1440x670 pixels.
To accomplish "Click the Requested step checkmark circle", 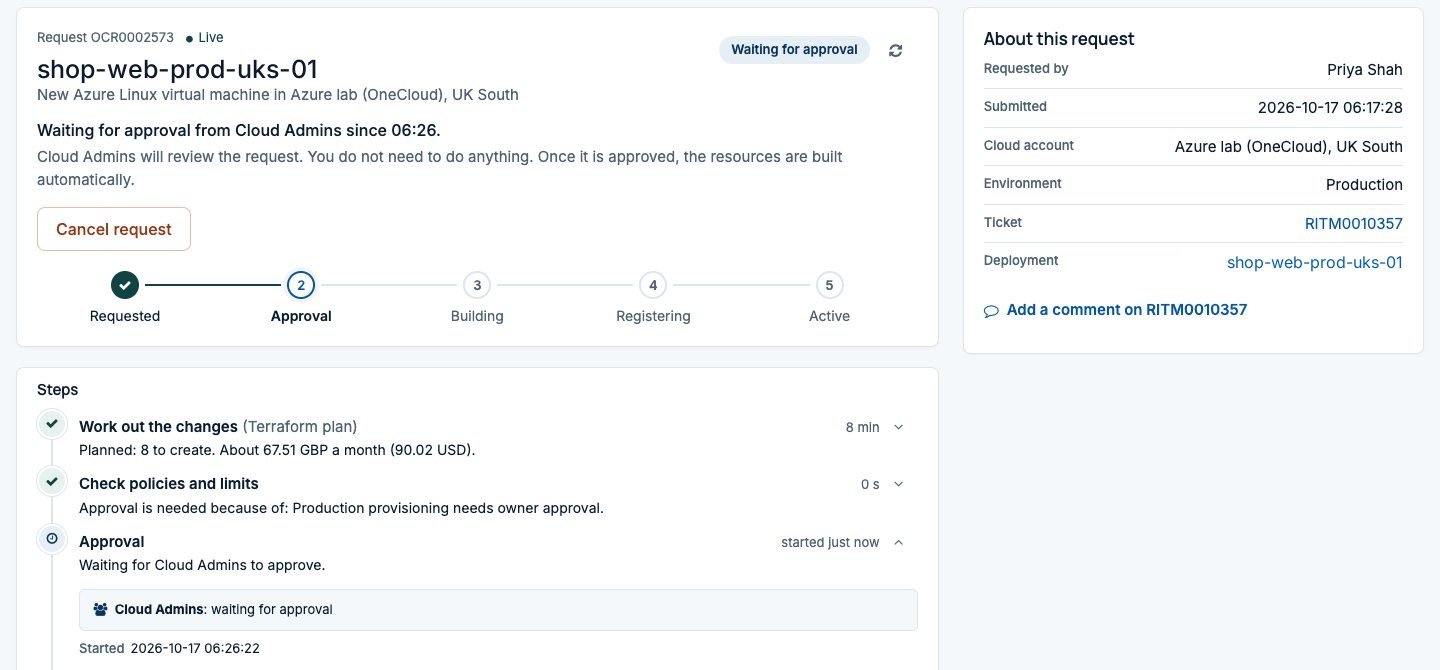I will tap(125, 285).
